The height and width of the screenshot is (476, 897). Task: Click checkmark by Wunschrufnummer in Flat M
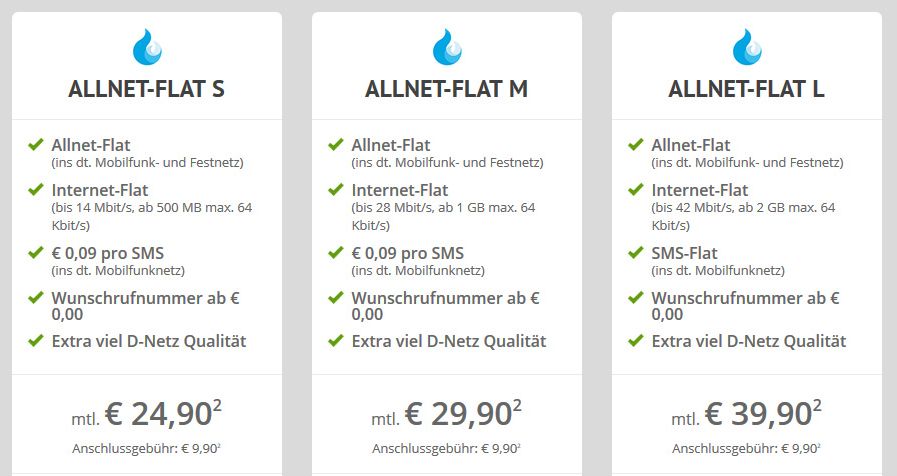click(x=335, y=298)
